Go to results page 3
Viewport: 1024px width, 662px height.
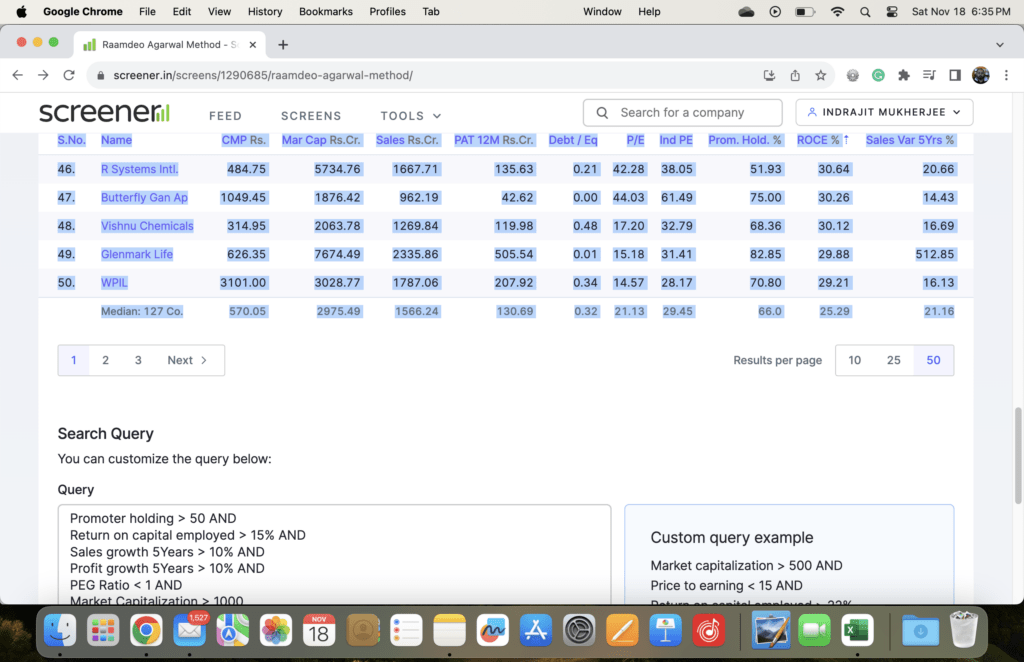pyautogui.click(x=138, y=360)
